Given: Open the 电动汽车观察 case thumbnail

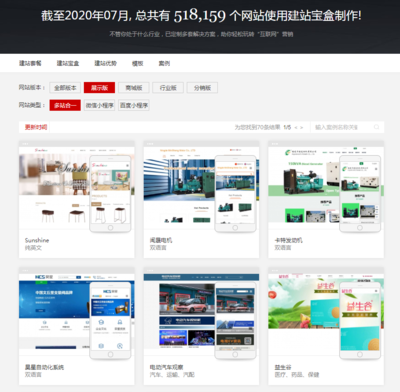Looking at the screenshot, I should [201, 314].
